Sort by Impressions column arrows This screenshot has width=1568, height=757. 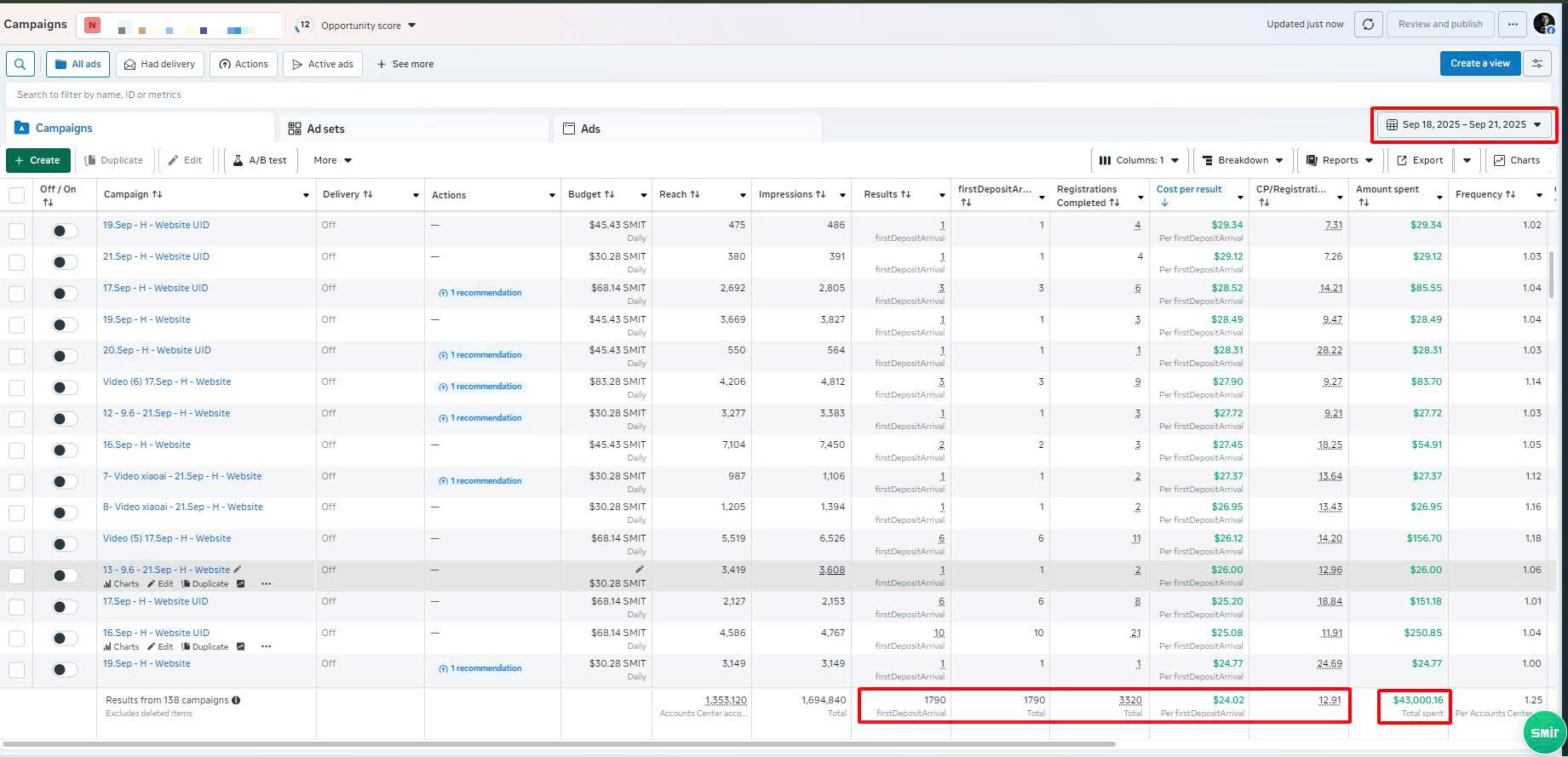click(821, 194)
